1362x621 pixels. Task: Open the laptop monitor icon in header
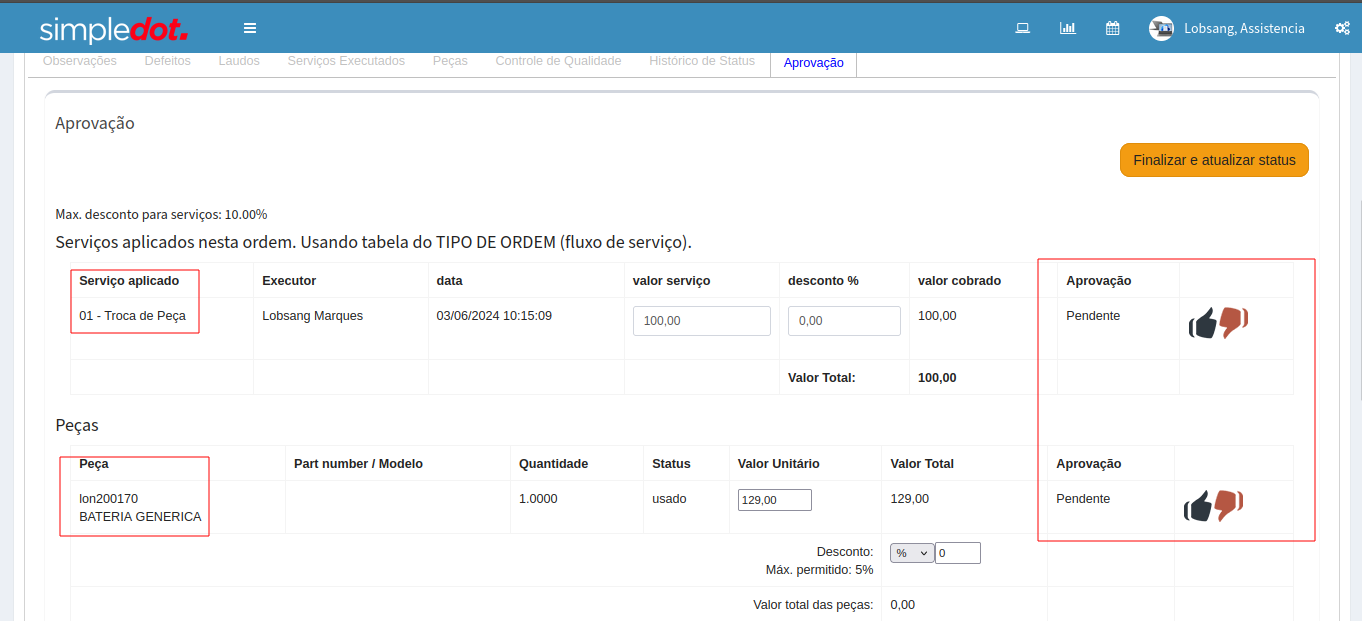pyautogui.click(x=1022, y=28)
